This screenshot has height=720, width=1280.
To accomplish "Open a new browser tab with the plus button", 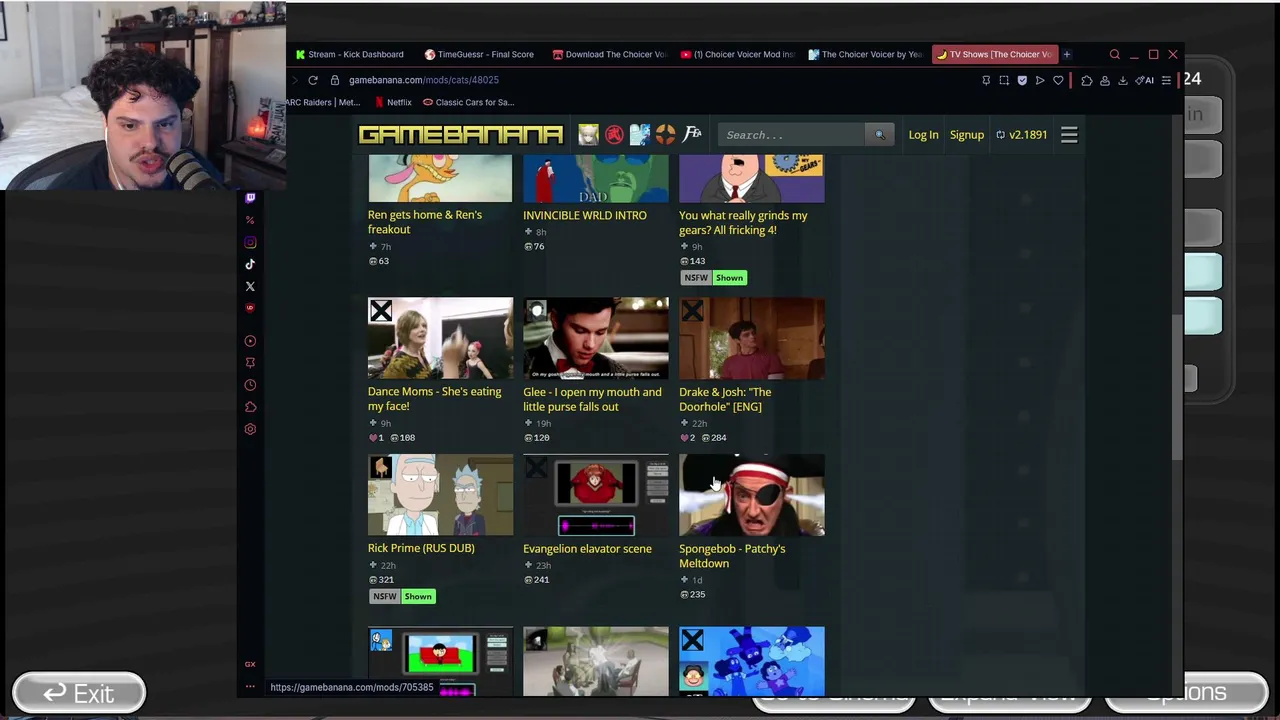I will [1067, 54].
